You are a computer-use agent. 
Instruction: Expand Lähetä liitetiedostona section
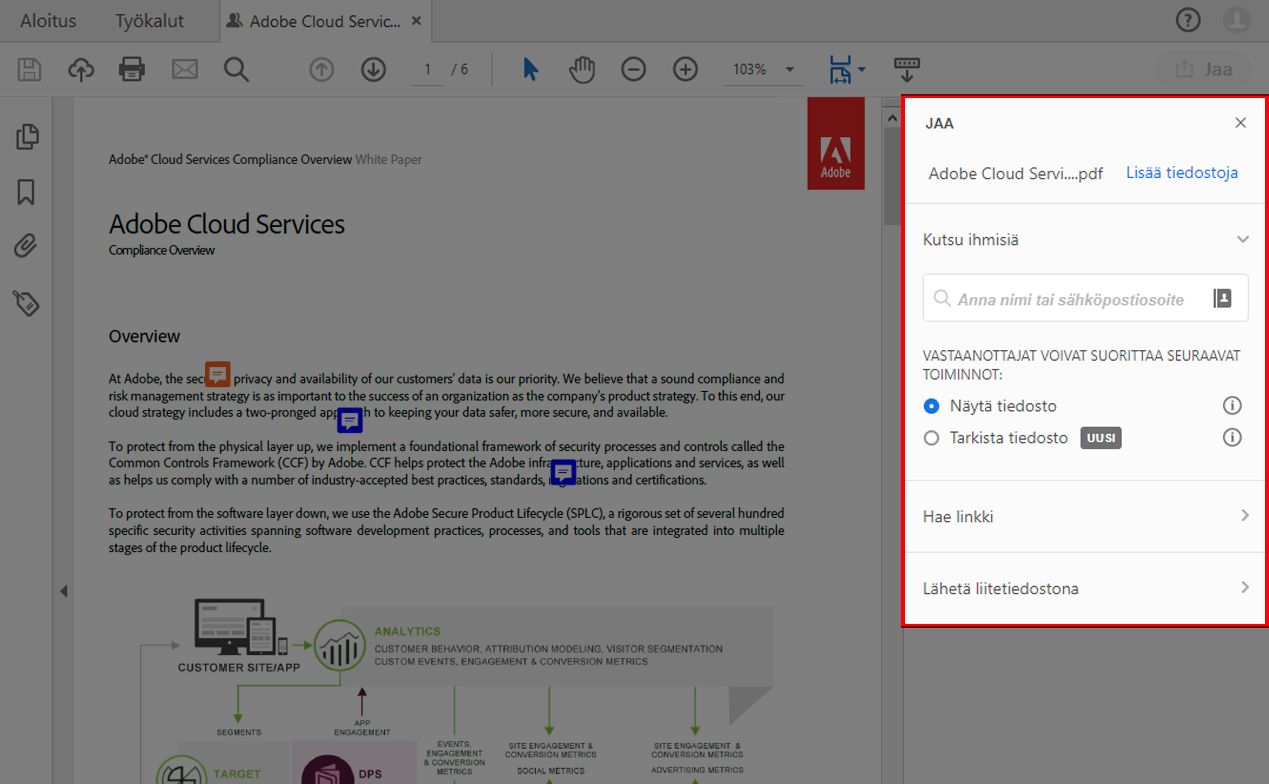pos(1244,588)
